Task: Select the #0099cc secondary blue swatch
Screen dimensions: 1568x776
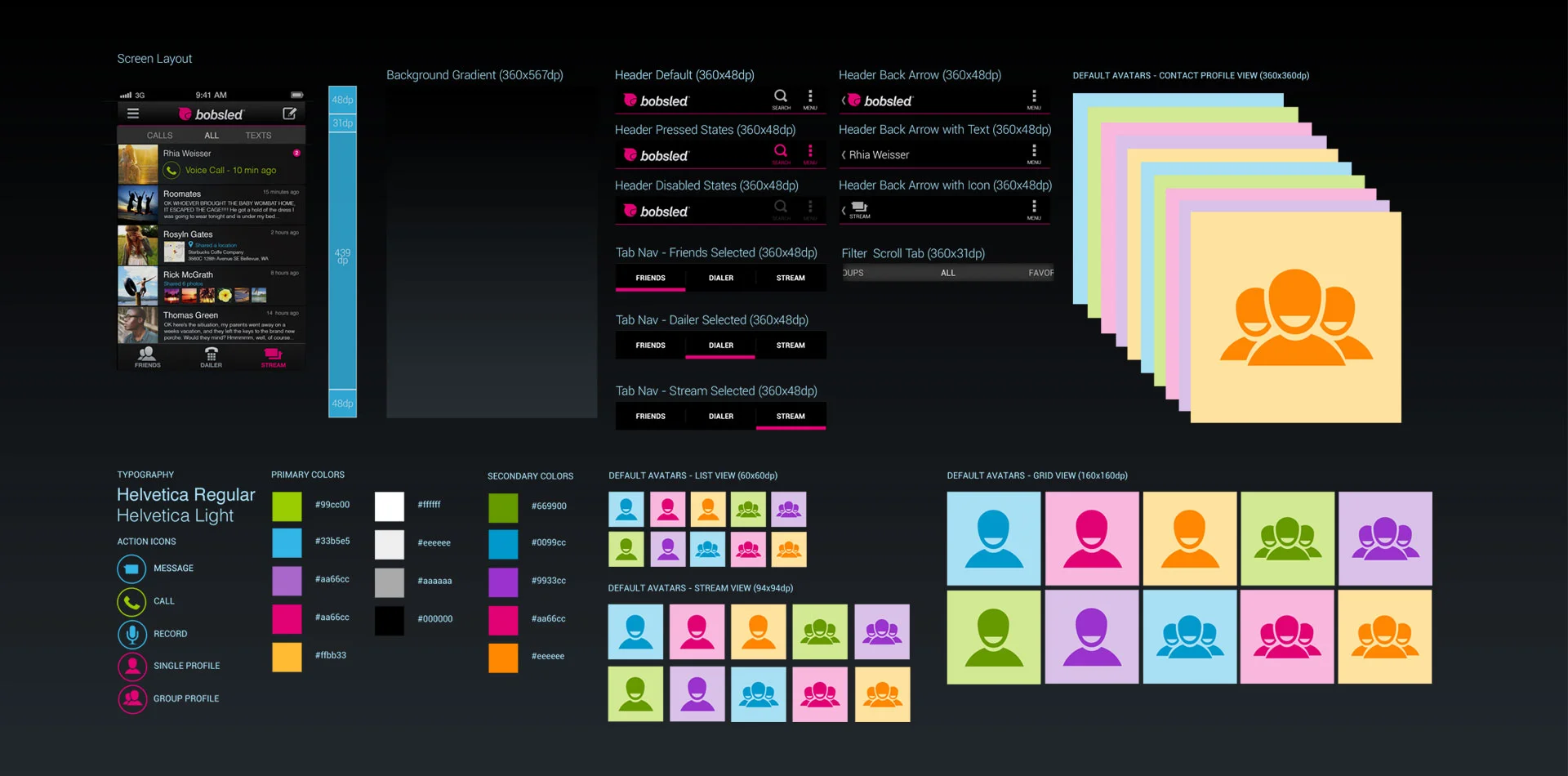Action: click(503, 544)
